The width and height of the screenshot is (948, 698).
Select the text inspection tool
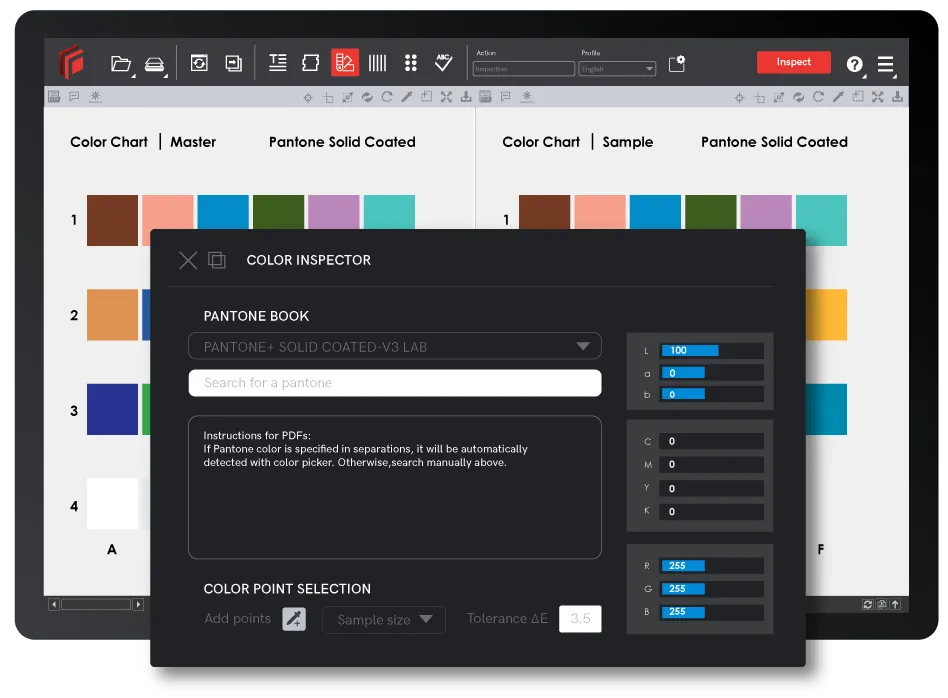tap(278, 62)
